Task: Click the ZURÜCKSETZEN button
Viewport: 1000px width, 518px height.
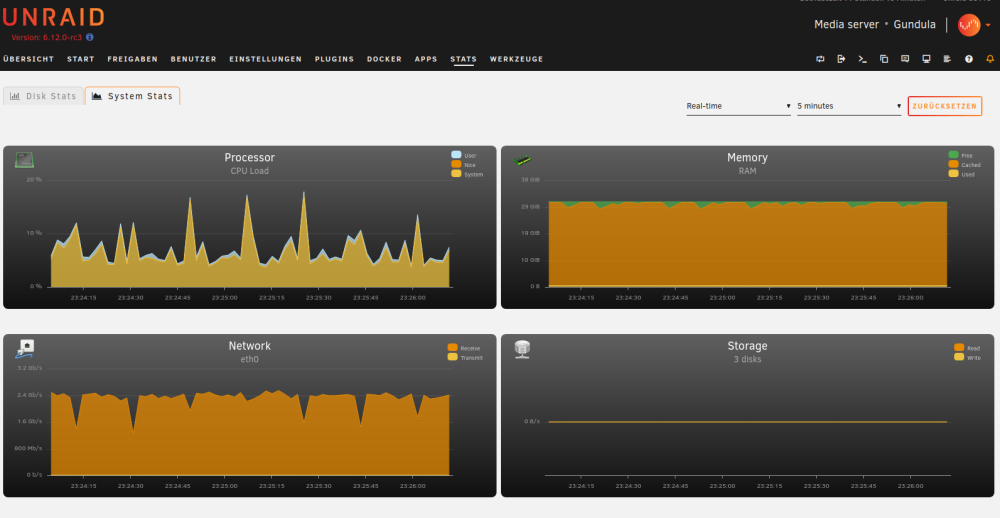Action: click(x=945, y=107)
